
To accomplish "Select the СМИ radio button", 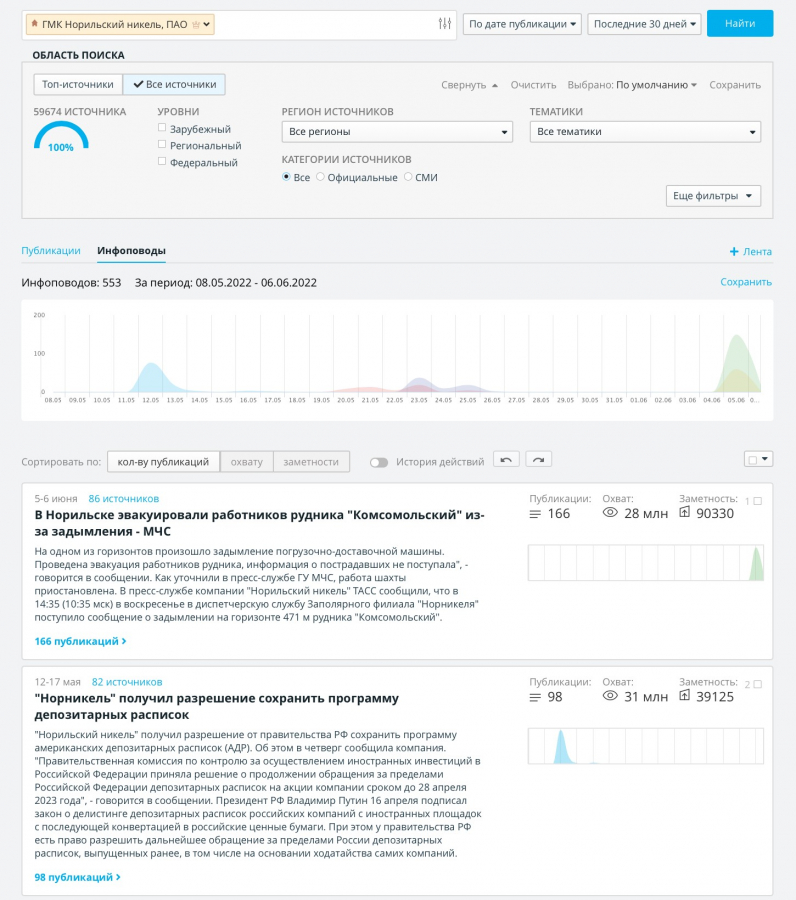I will click(x=408, y=177).
